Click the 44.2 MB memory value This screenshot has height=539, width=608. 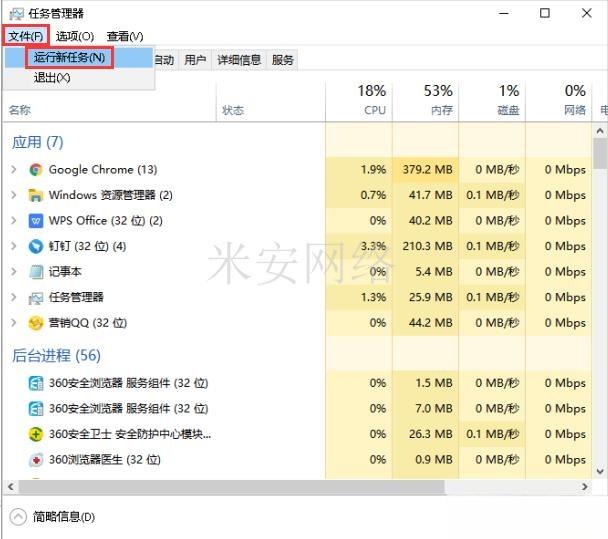click(x=431, y=323)
